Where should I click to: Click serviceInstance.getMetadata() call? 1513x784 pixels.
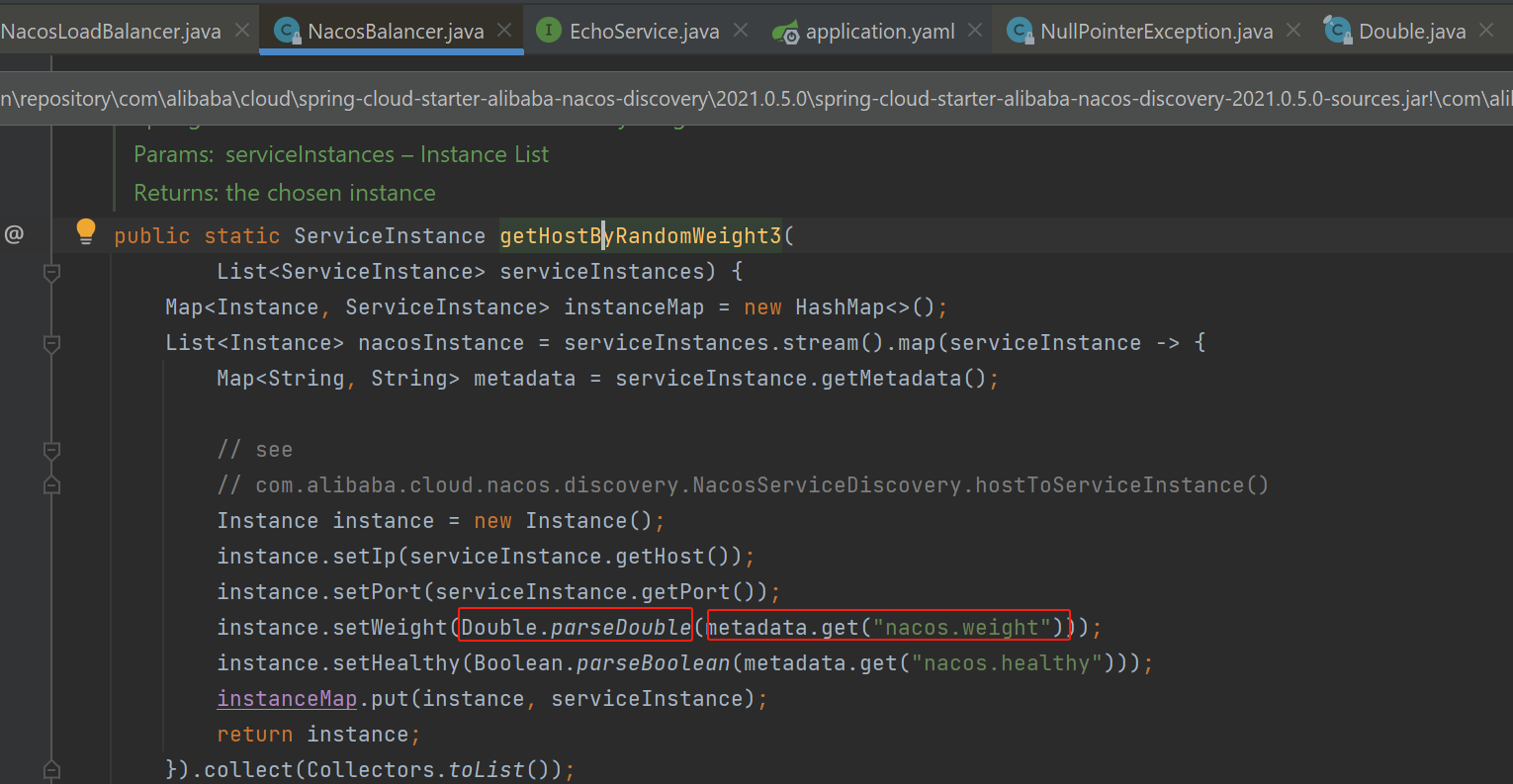(x=800, y=378)
